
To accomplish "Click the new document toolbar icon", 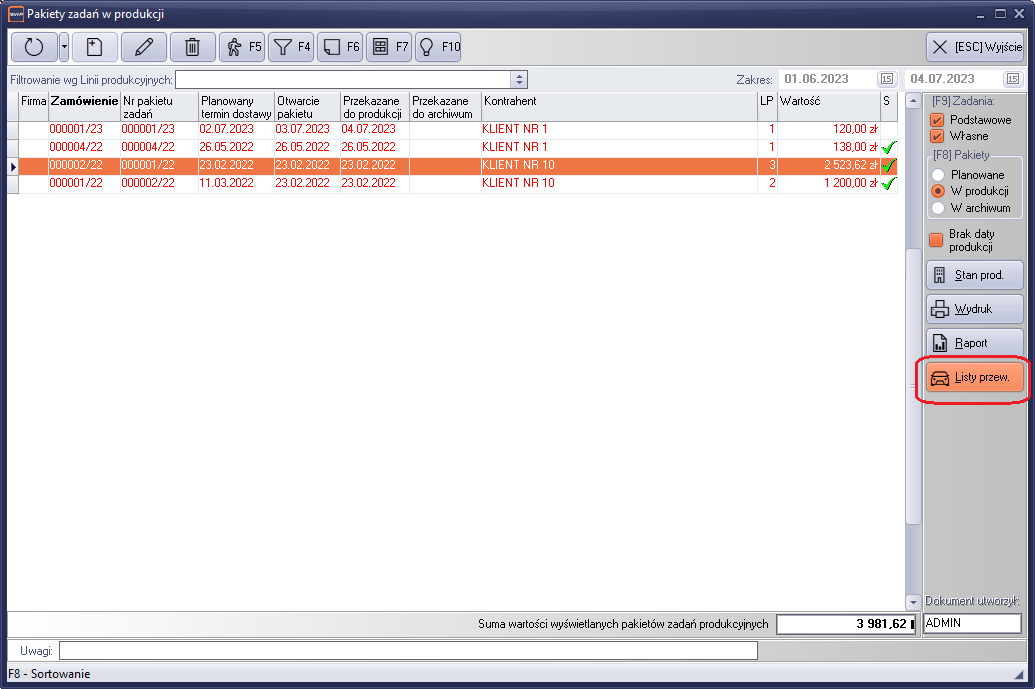I will [94, 47].
